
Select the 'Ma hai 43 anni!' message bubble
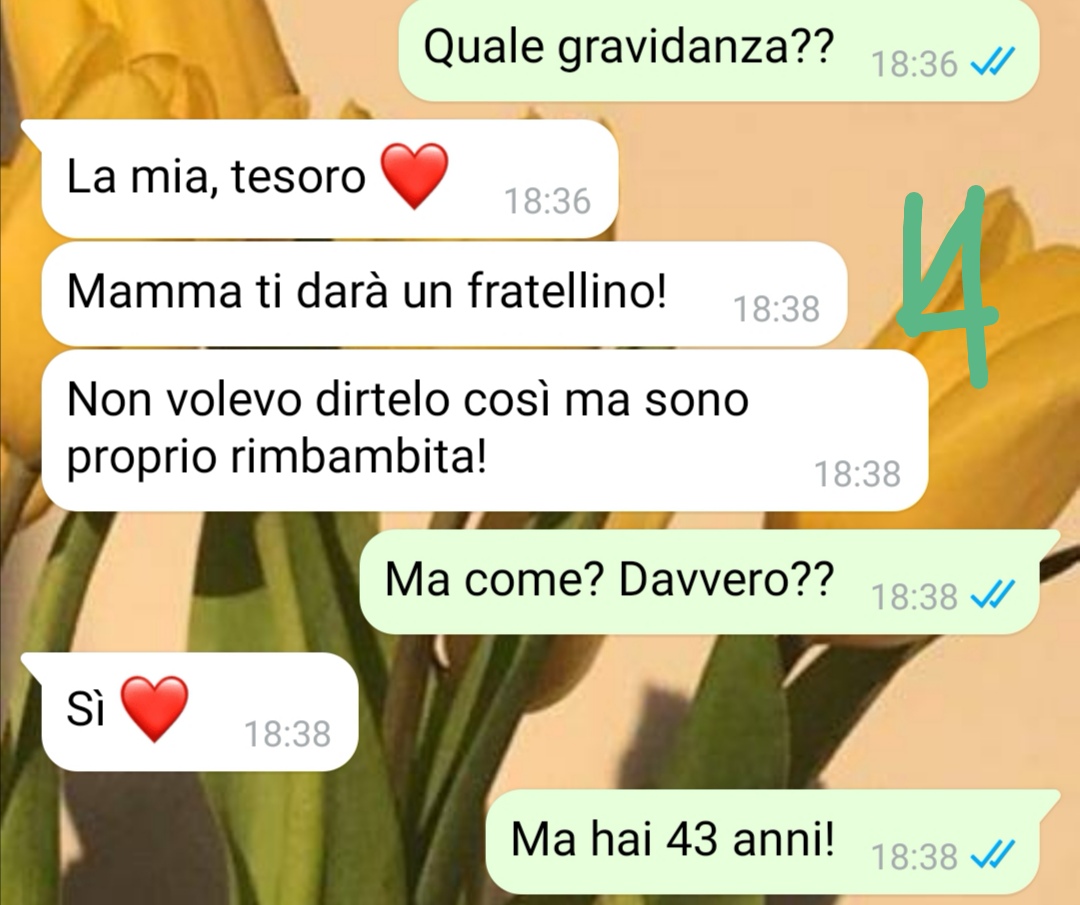click(771, 842)
